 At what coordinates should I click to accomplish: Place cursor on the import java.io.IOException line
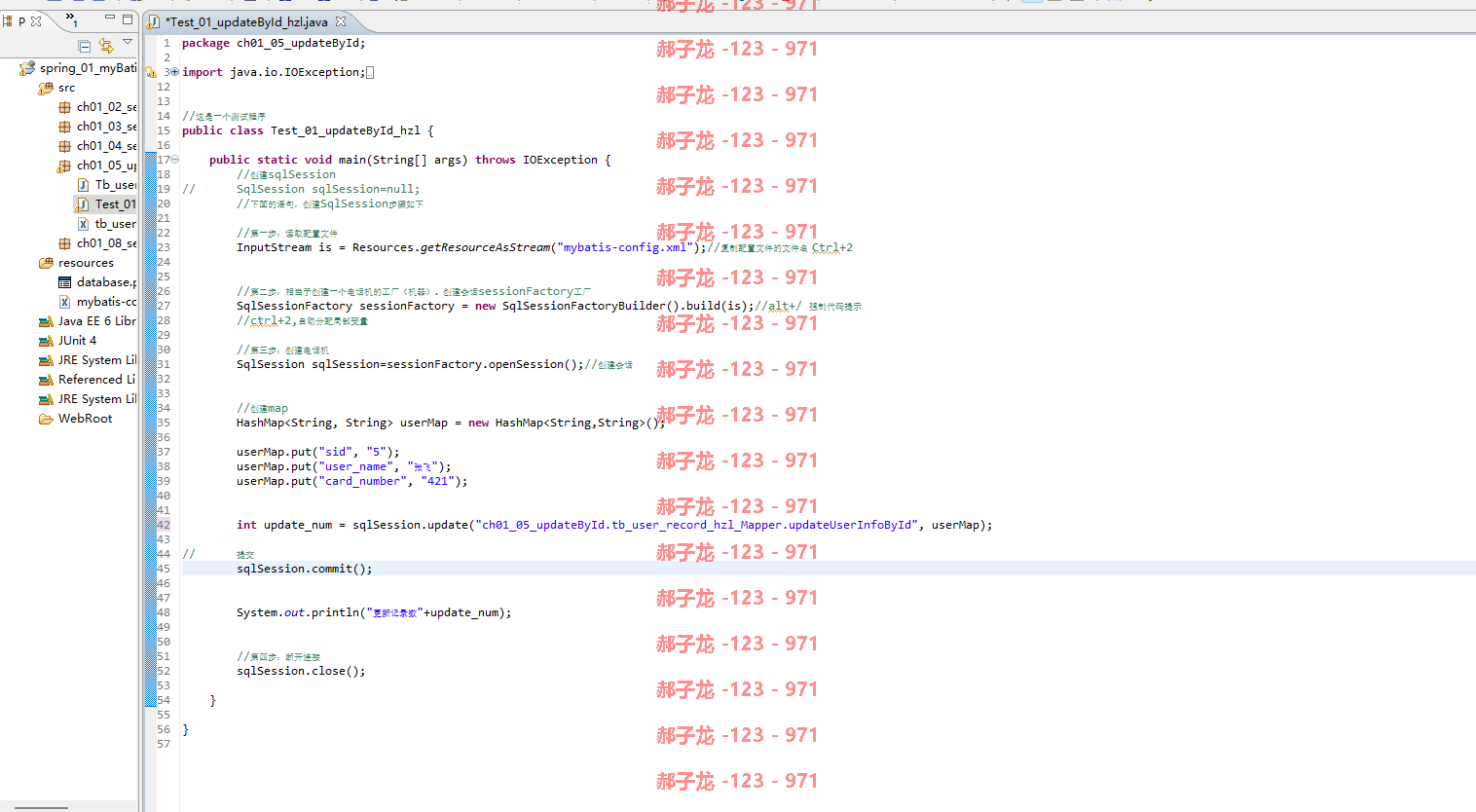pyautogui.click(x=277, y=72)
